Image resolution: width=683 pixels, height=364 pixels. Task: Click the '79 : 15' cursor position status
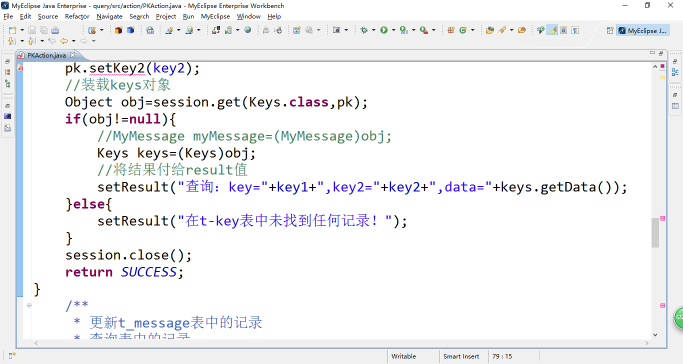click(x=502, y=356)
